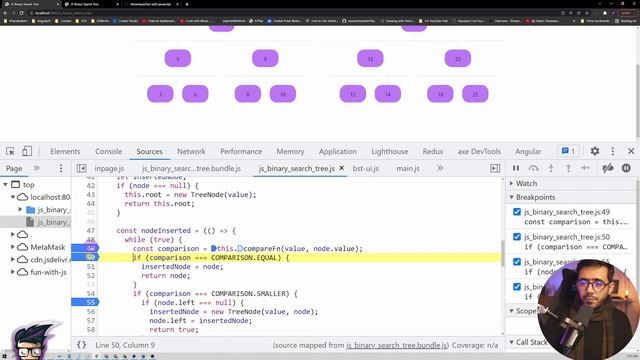The image size is (640, 360).
Task: Click tree node 20 on the page
Action: tap(458, 58)
